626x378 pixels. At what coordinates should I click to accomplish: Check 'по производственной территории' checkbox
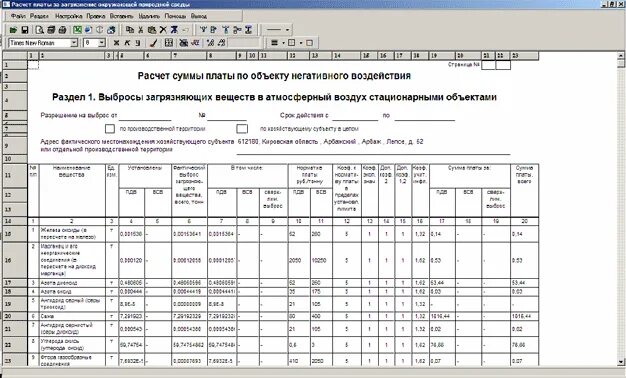tap(110, 129)
